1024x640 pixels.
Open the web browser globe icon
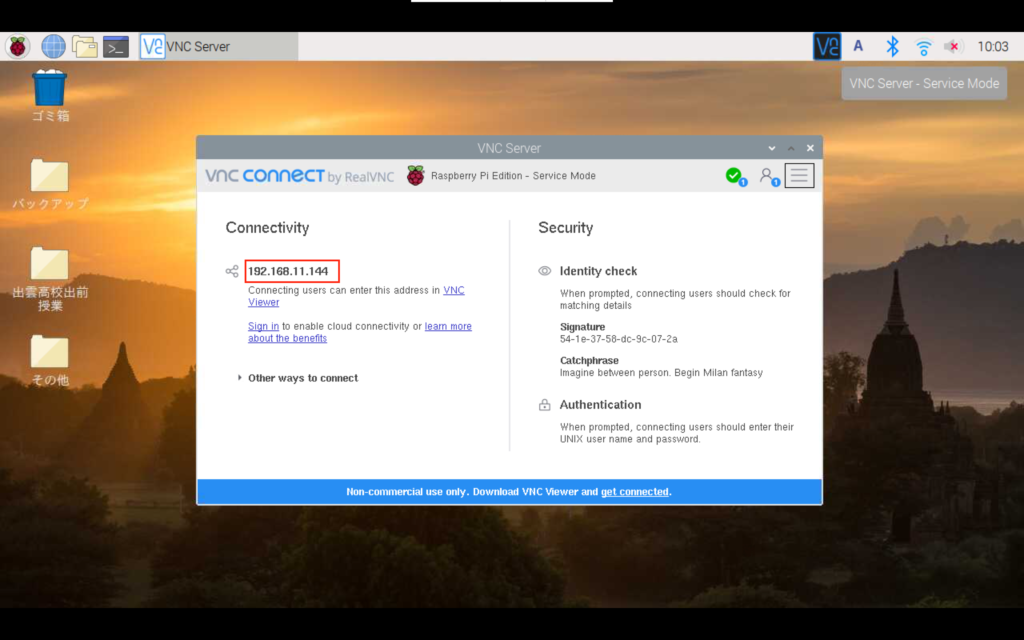[53, 47]
